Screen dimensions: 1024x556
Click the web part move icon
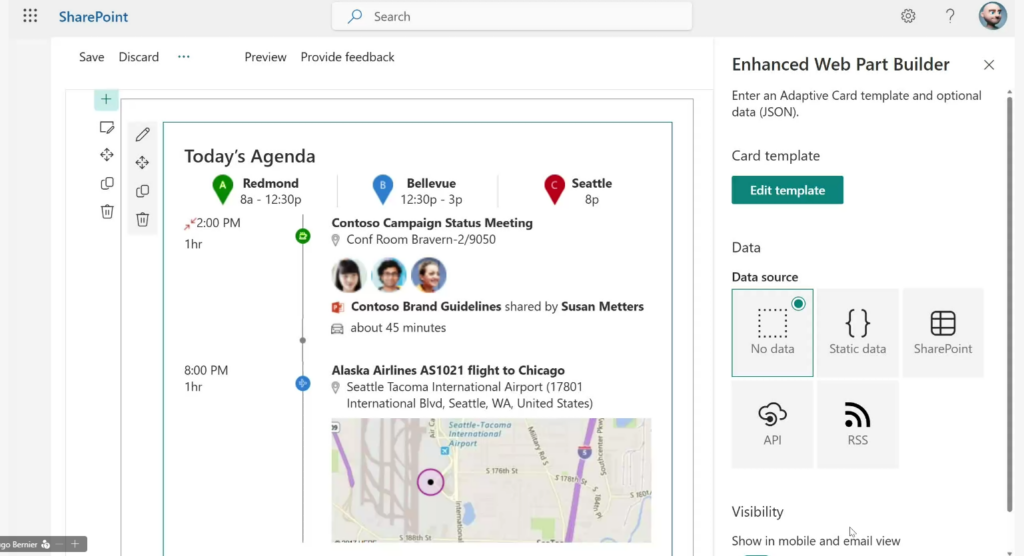pyautogui.click(x=142, y=162)
